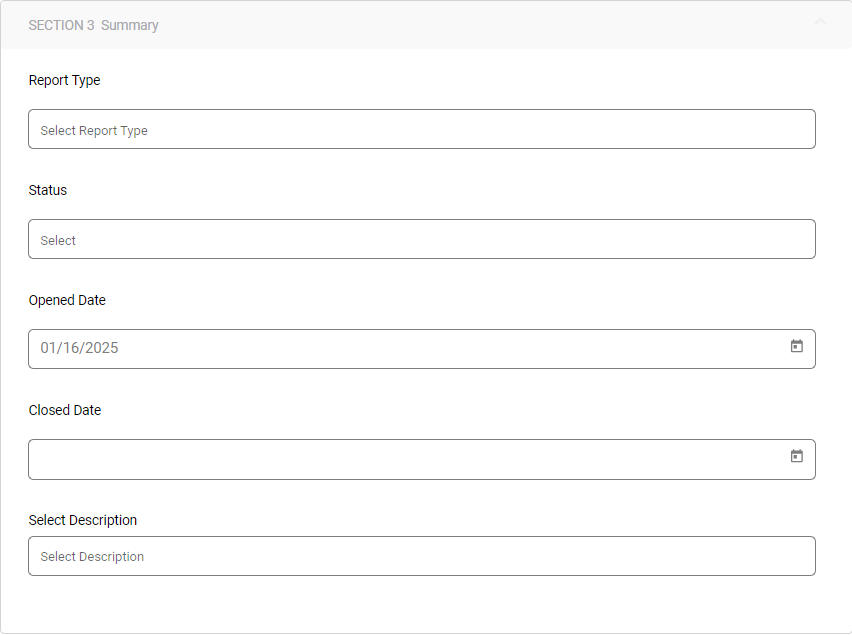Open the Closed Date calendar picker icon
The image size is (852, 635).
[x=797, y=456]
